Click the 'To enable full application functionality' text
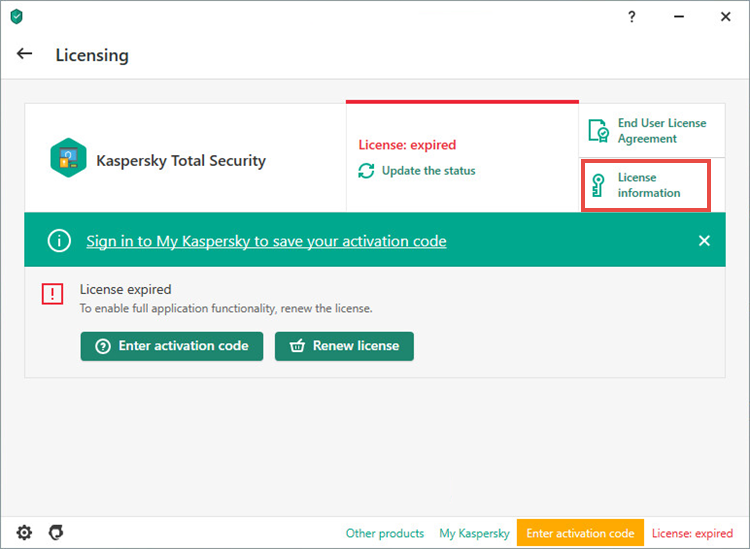This screenshot has height=549, width=750. tap(226, 308)
